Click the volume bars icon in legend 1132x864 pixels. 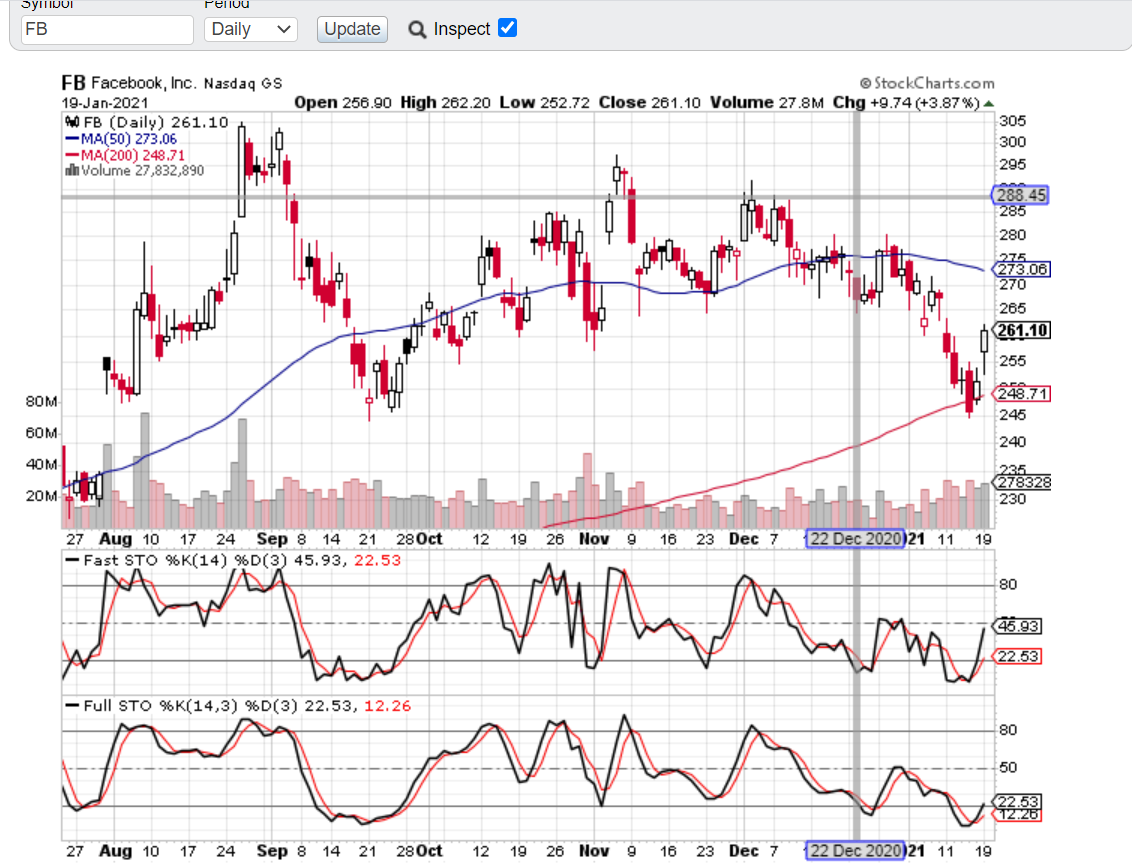tap(71, 170)
